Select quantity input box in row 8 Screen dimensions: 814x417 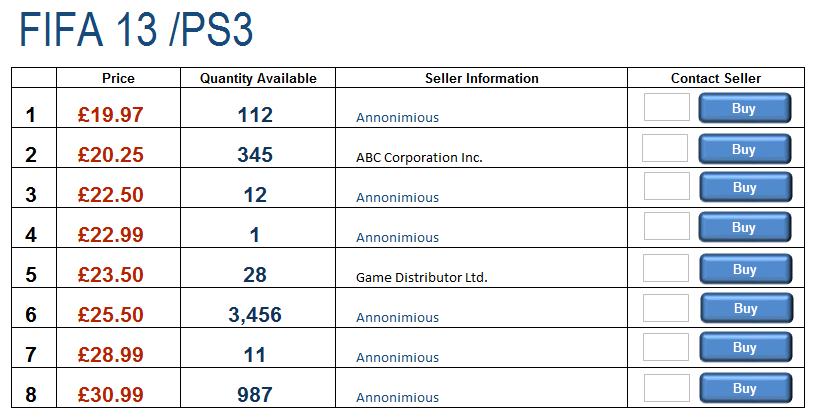point(667,388)
